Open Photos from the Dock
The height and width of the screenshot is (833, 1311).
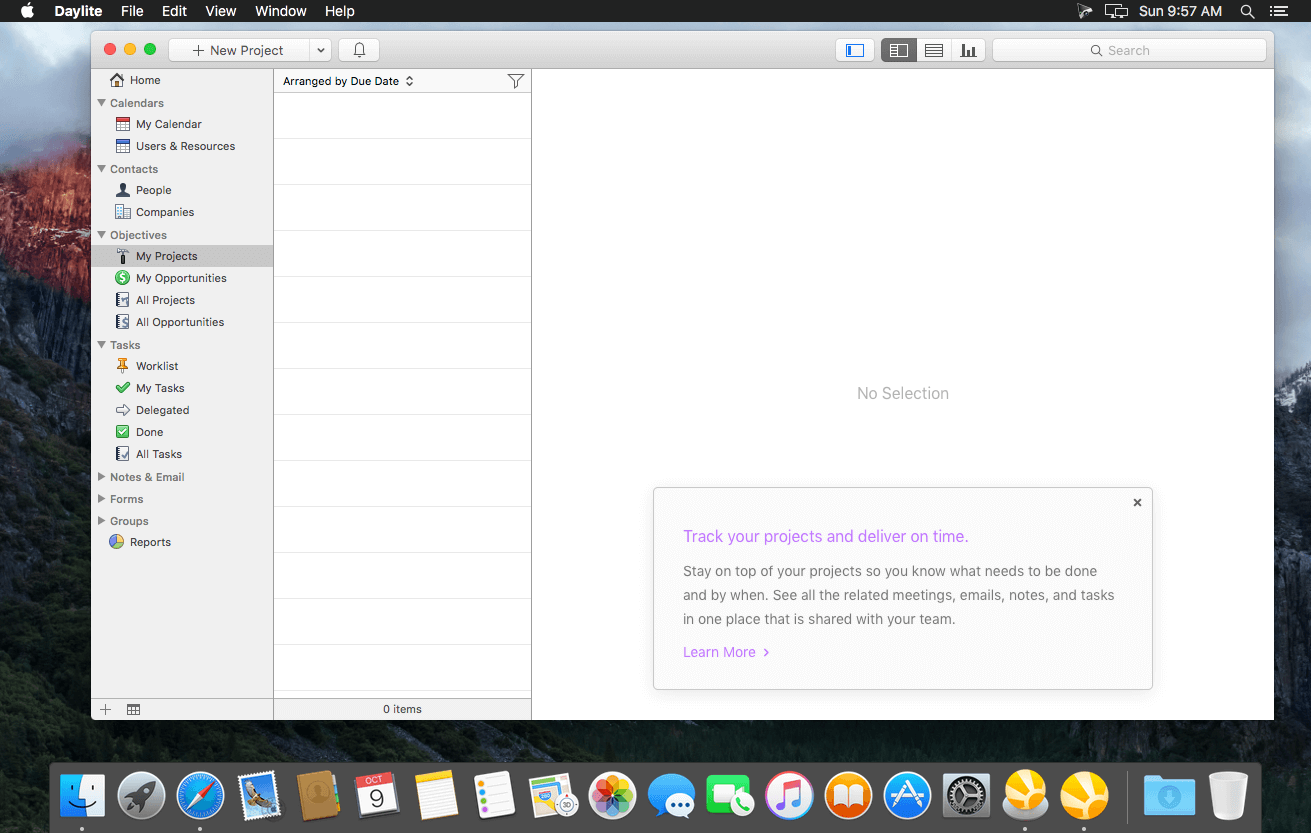(613, 796)
